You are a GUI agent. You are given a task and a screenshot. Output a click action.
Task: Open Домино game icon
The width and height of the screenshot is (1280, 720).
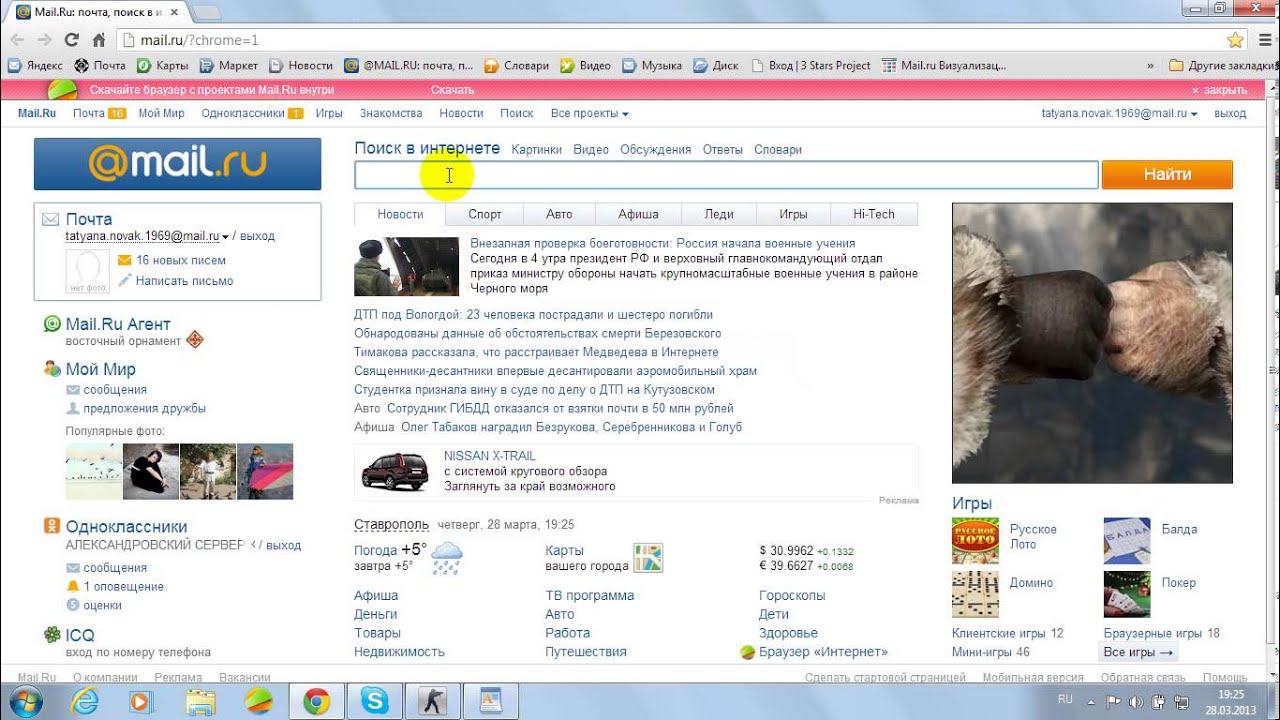click(x=975, y=594)
